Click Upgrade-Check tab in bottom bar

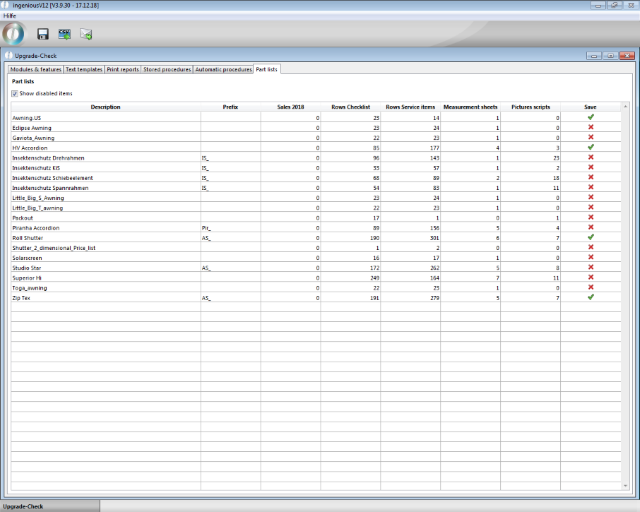tap(50, 506)
